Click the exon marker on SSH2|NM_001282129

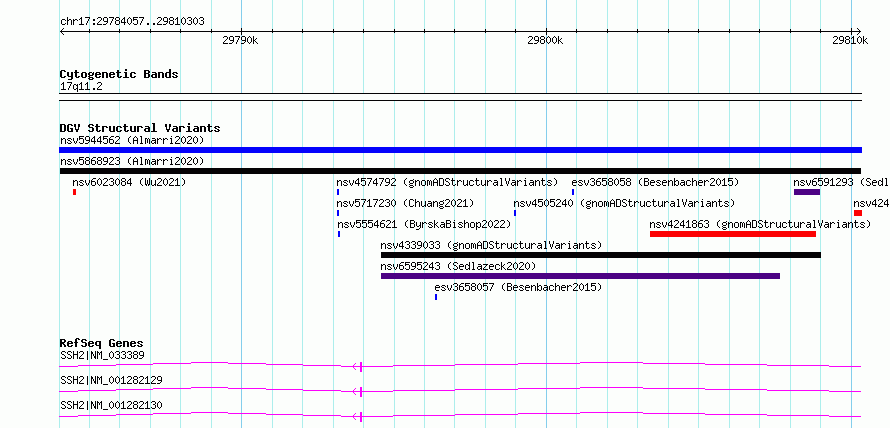360,392
